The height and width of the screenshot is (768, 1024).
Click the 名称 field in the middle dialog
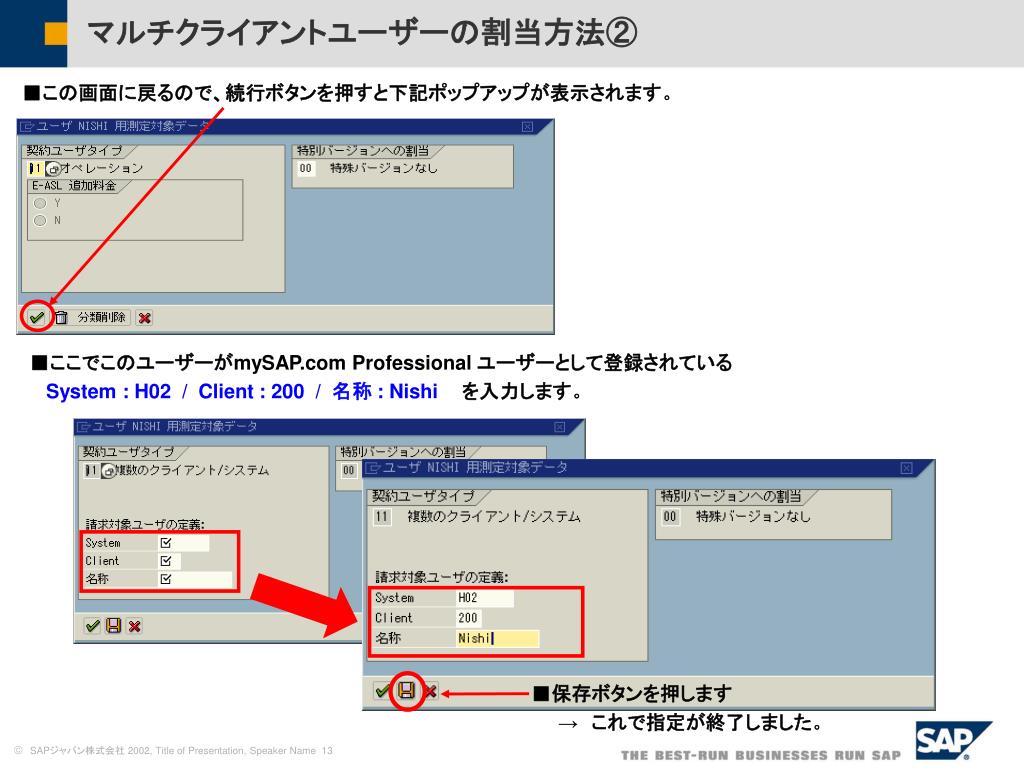(195, 579)
